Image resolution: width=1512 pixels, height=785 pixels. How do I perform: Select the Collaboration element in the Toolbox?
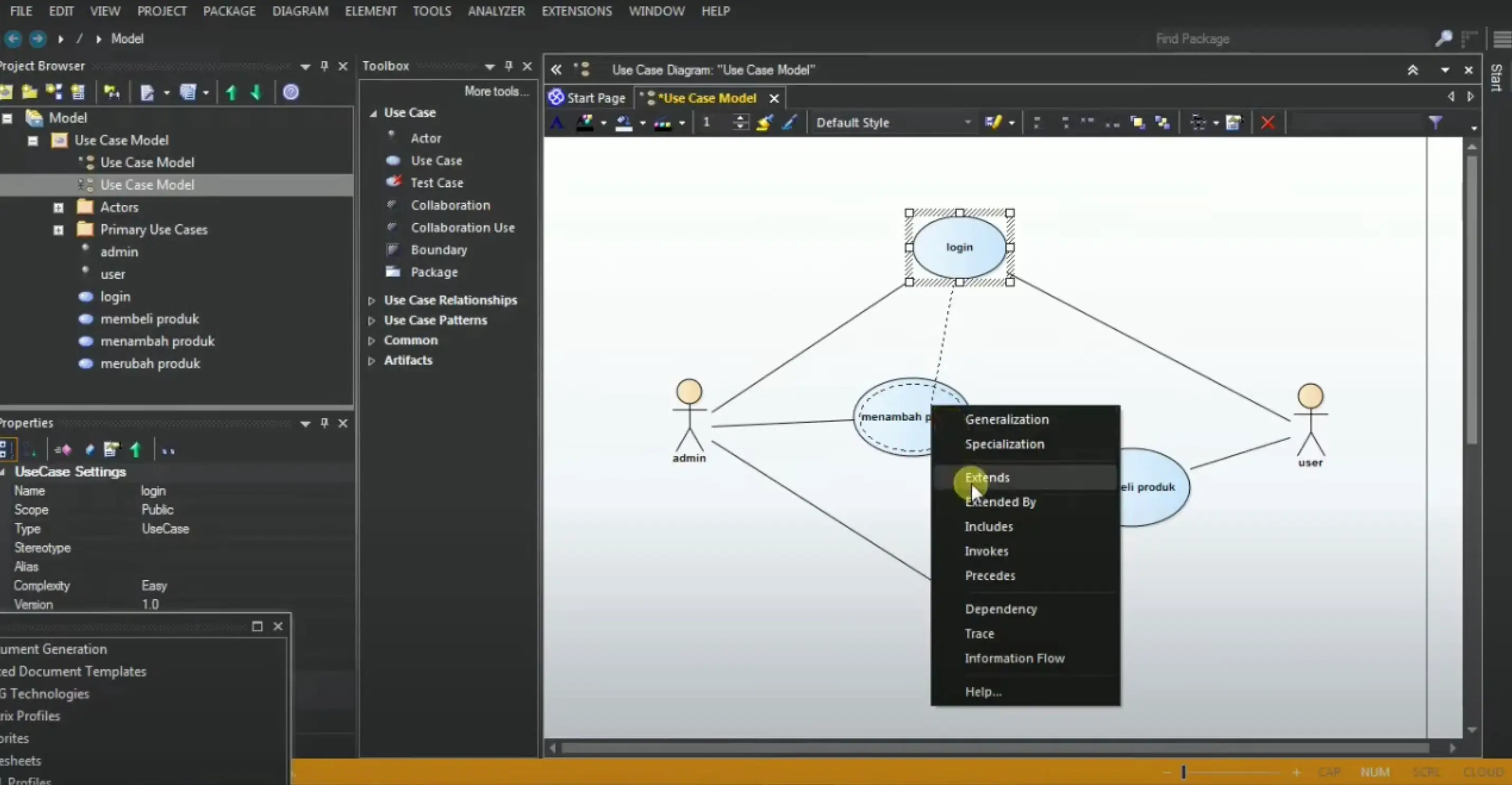[x=450, y=205]
